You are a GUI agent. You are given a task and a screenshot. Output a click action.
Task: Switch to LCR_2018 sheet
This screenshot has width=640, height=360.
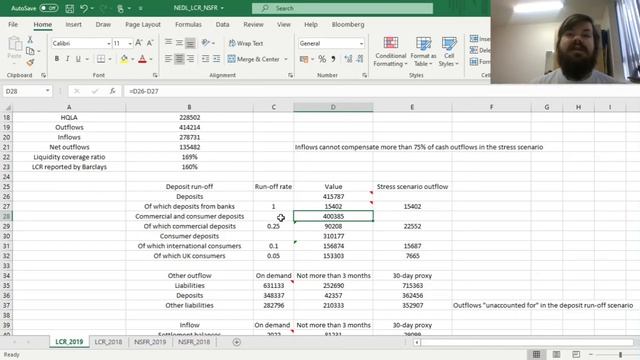pos(108,342)
